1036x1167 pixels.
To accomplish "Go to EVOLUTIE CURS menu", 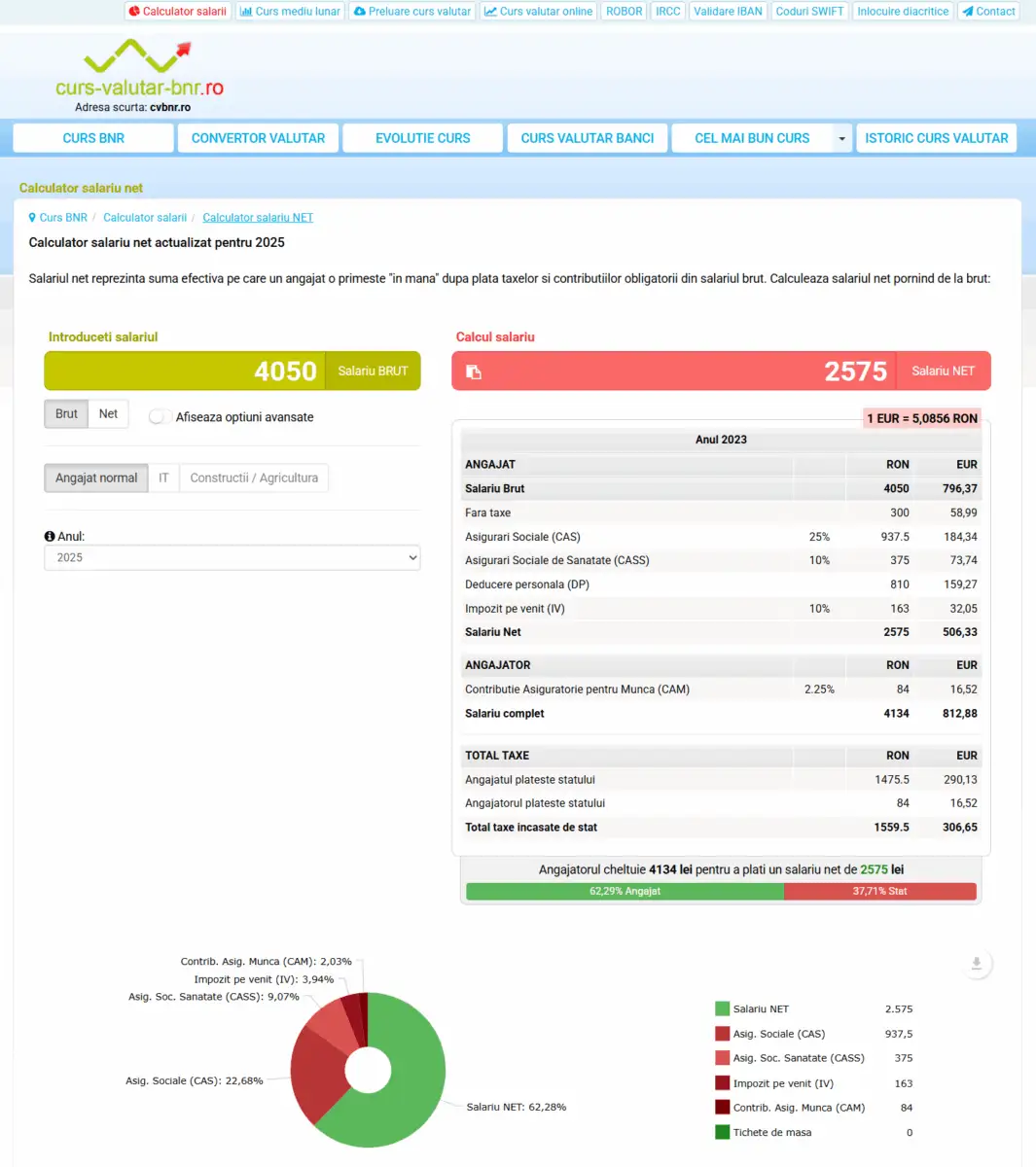I will pos(423,138).
